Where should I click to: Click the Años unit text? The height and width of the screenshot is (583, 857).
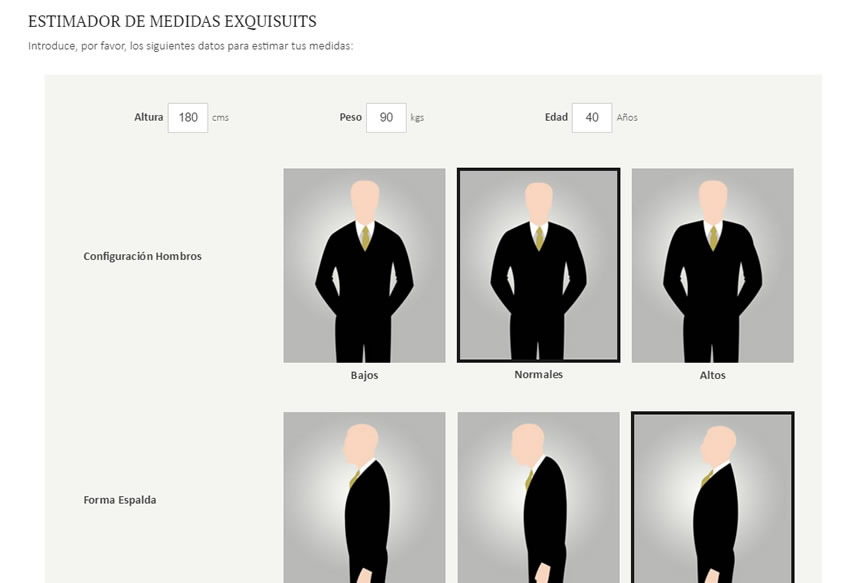[x=627, y=117]
